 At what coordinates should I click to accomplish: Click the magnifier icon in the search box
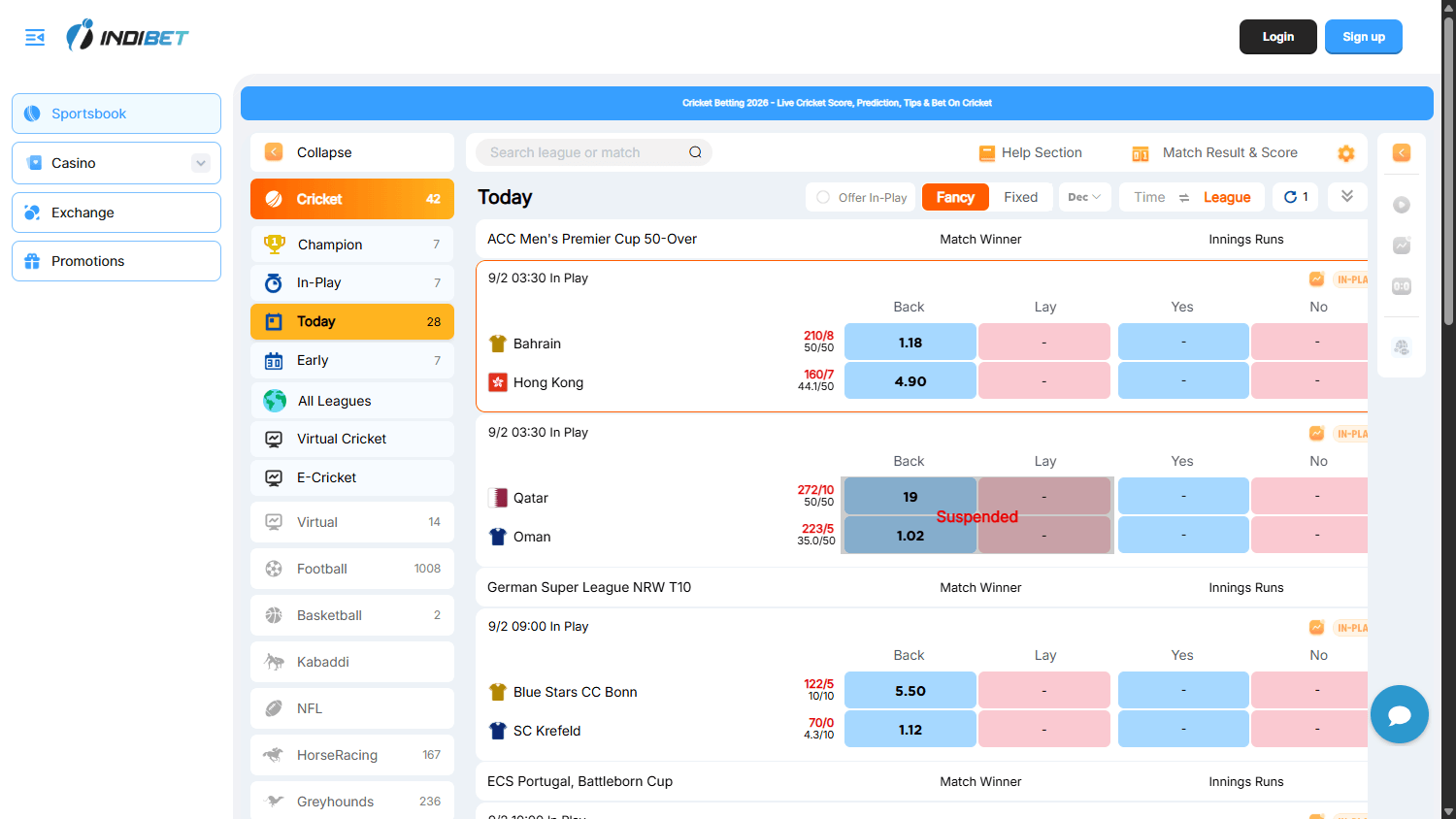coord(695,152)
